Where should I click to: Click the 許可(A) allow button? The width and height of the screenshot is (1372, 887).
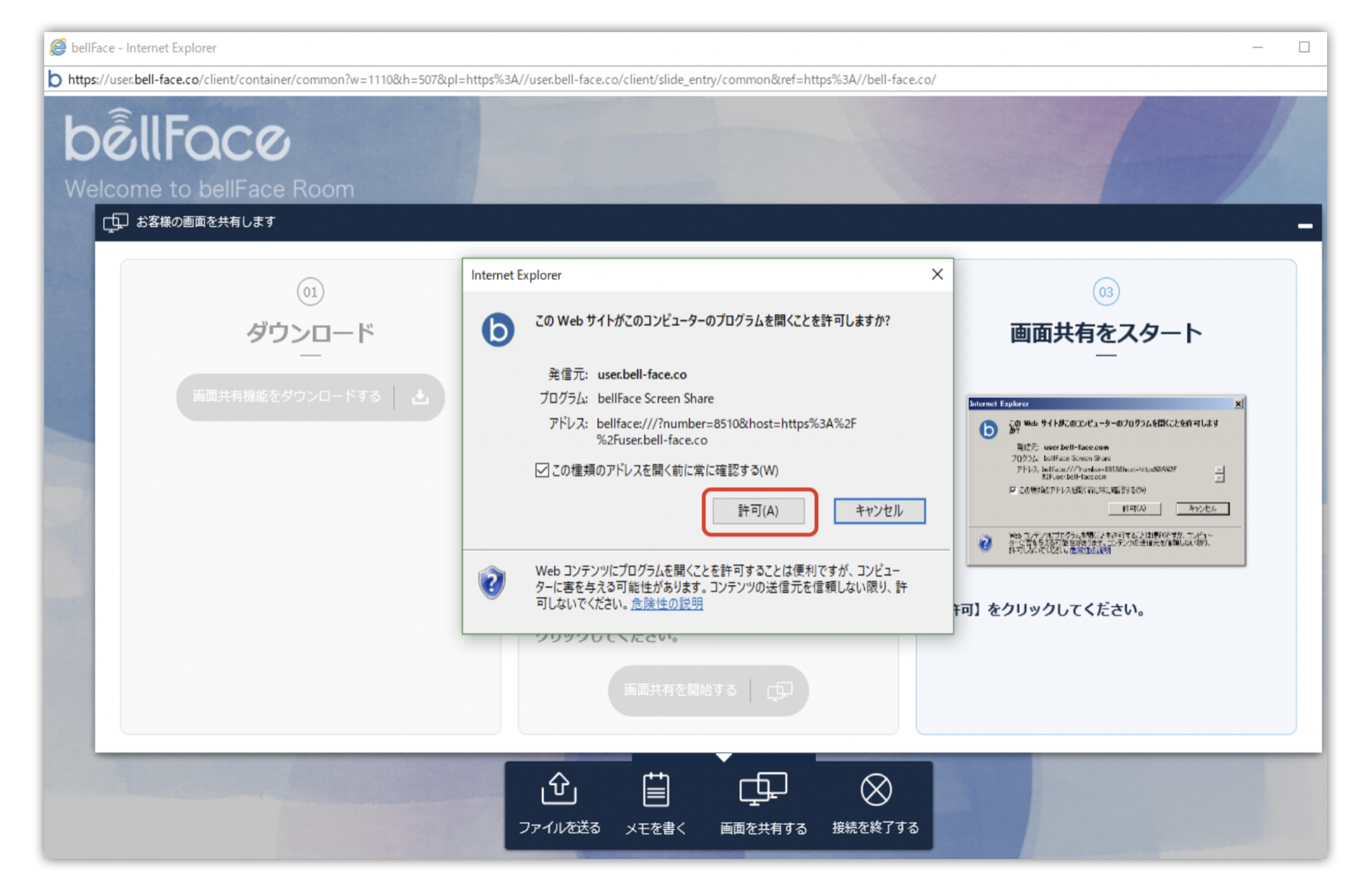pyautogui.click(x=758, y=511)
